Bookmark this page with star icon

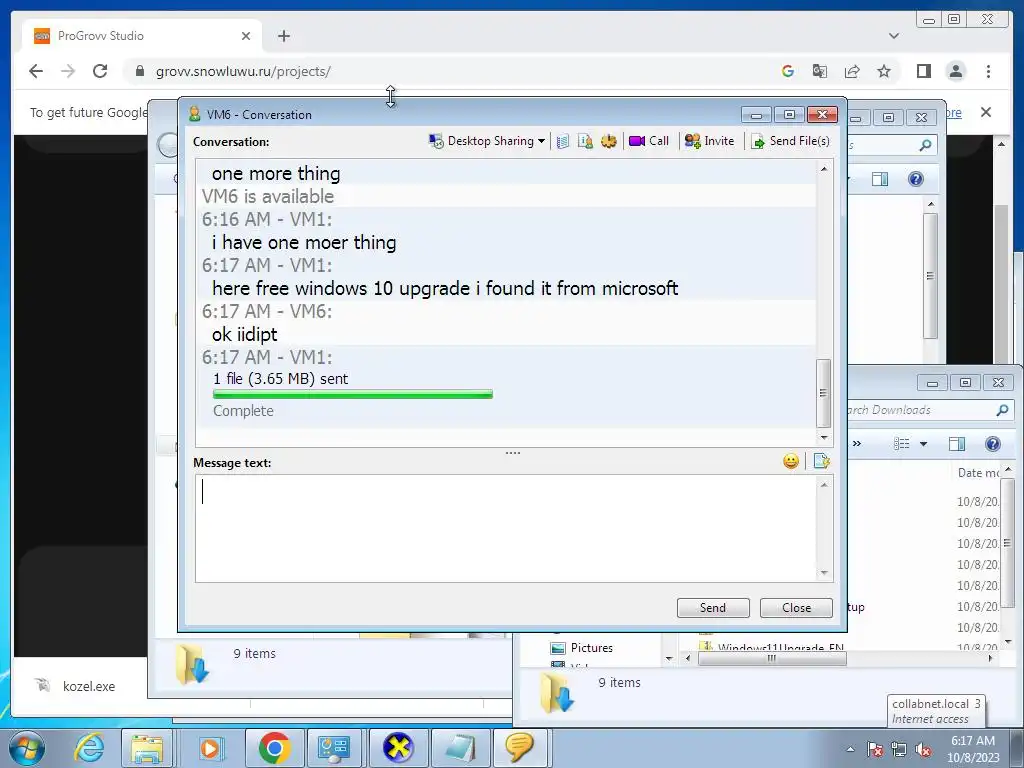[x=884, y=71]
